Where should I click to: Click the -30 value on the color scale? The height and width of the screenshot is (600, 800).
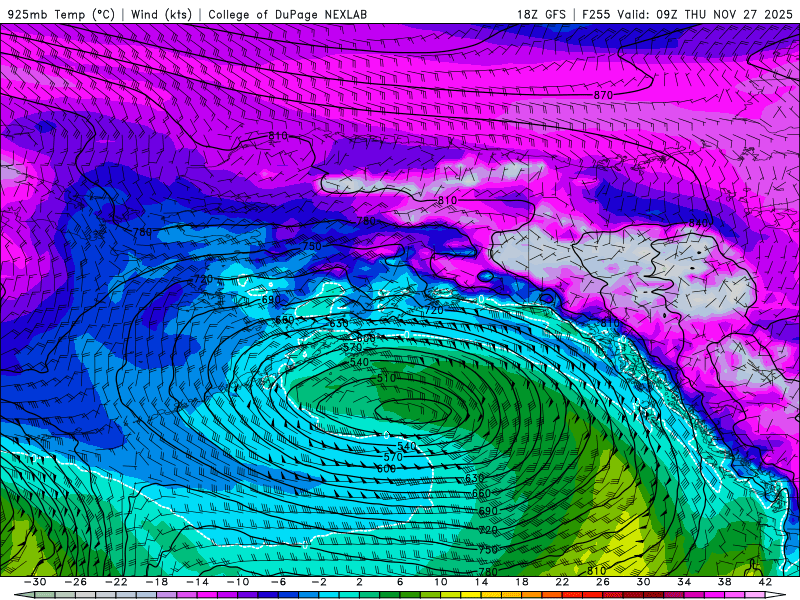click(35, 582)
